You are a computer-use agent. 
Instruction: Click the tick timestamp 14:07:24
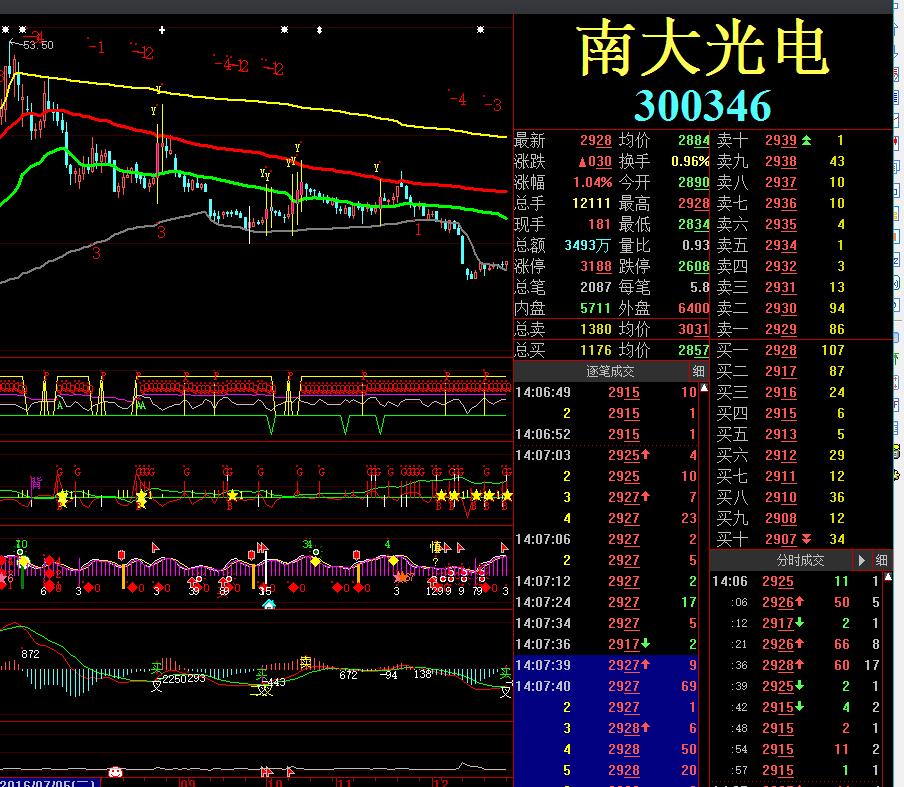click(x=543, y=603)
